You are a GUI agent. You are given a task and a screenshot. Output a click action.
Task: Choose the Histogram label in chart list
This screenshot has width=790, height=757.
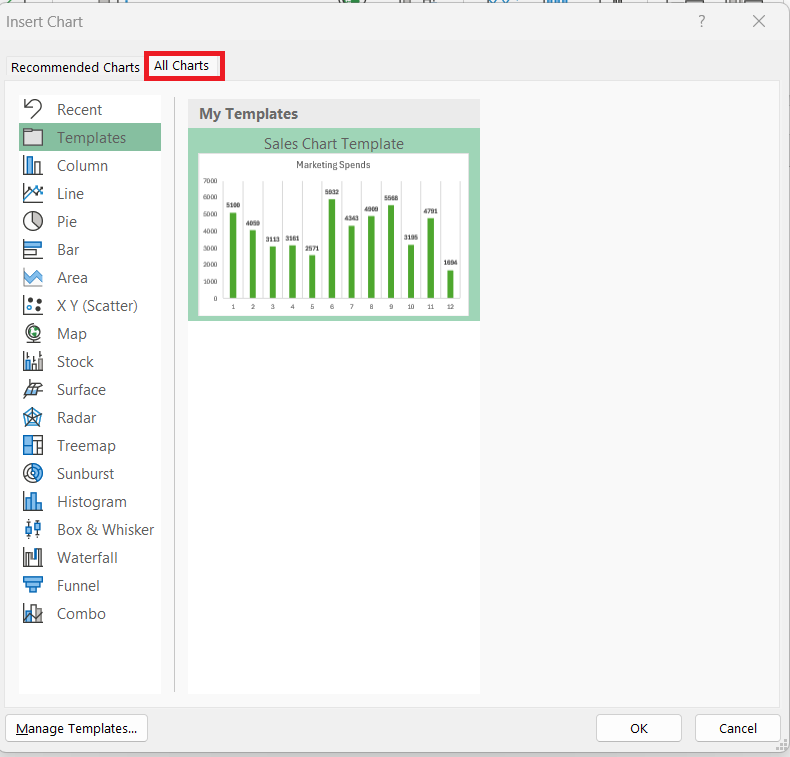click(92, 502)
